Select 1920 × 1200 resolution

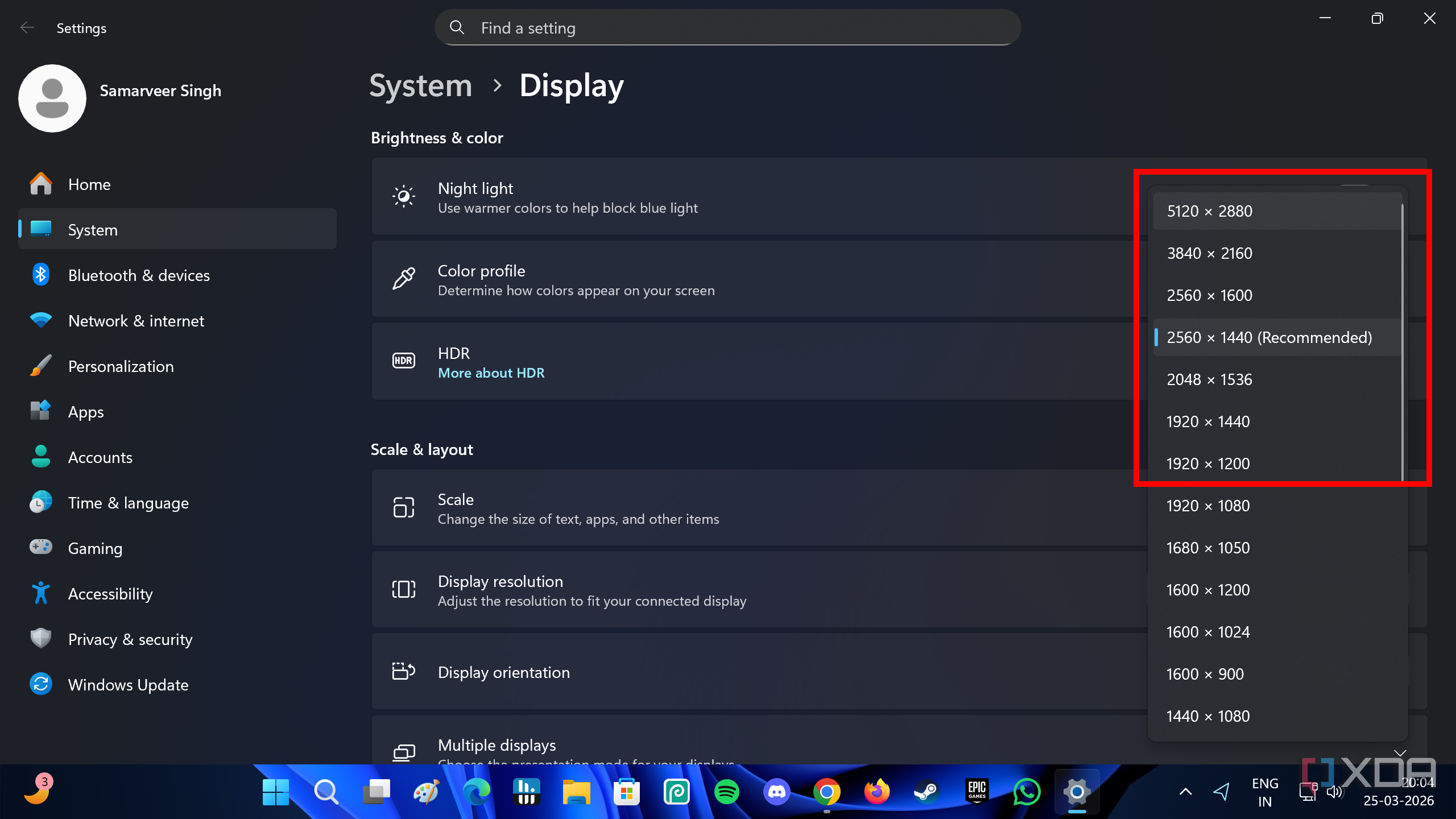[1277, 464]
